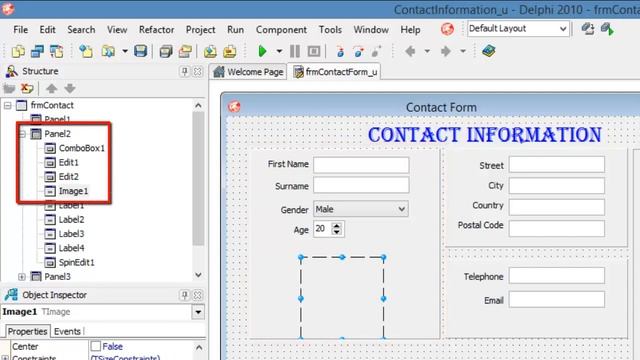Screen dimensions: 640x360
Task: Select SpinEdit1 in Structure tree
Action: [x=76, y=262]
